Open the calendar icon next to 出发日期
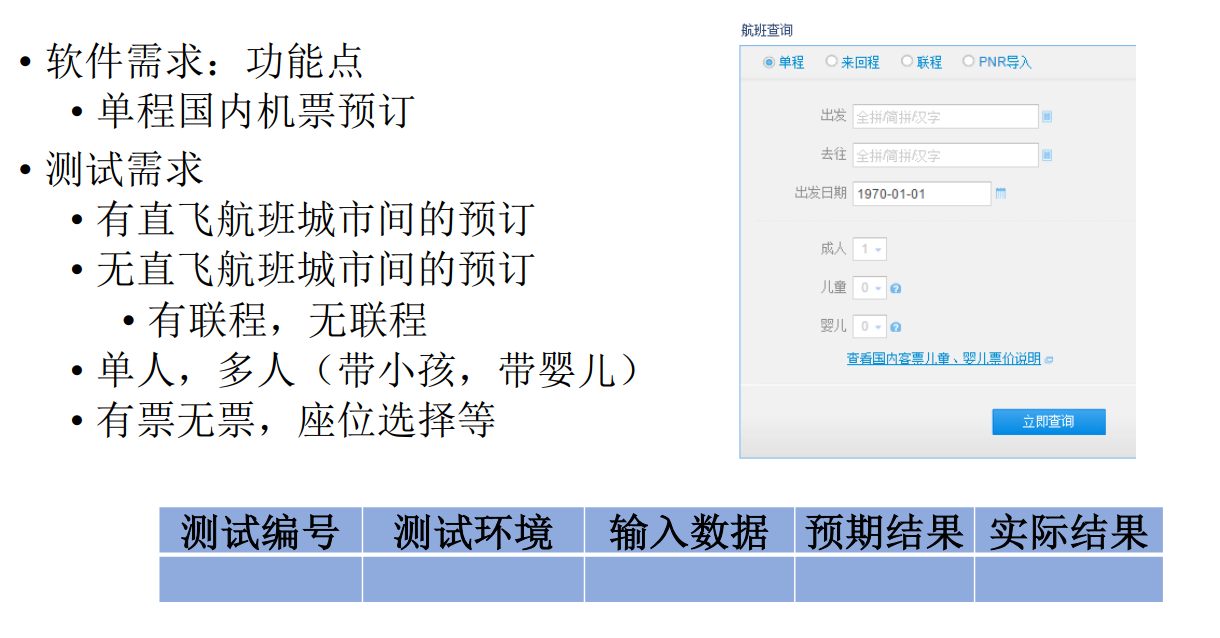Viewport: 1220px width, 638px height. tap(1000, 193)
